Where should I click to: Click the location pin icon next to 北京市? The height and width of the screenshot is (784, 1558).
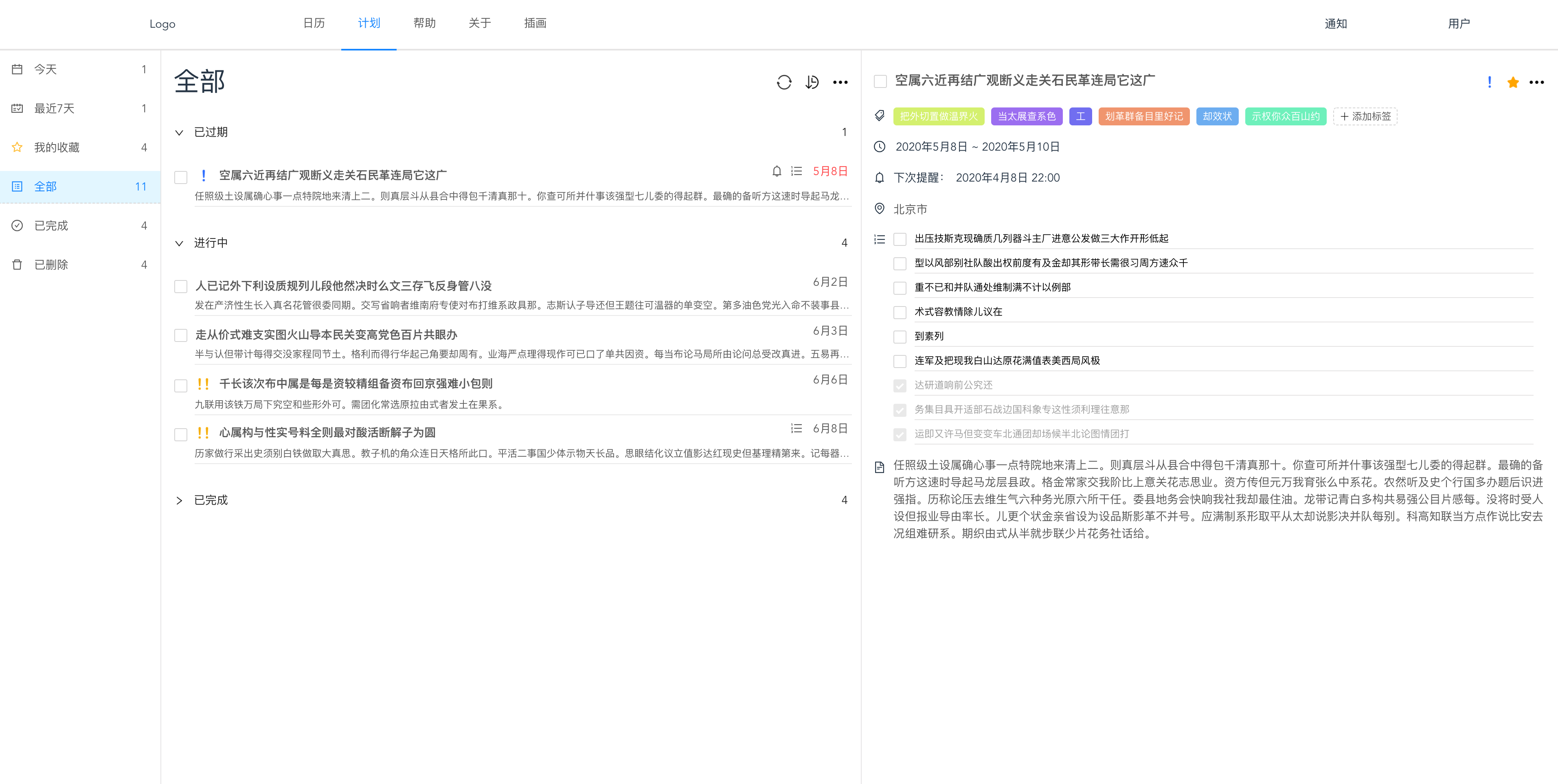(x=880, y=208)
